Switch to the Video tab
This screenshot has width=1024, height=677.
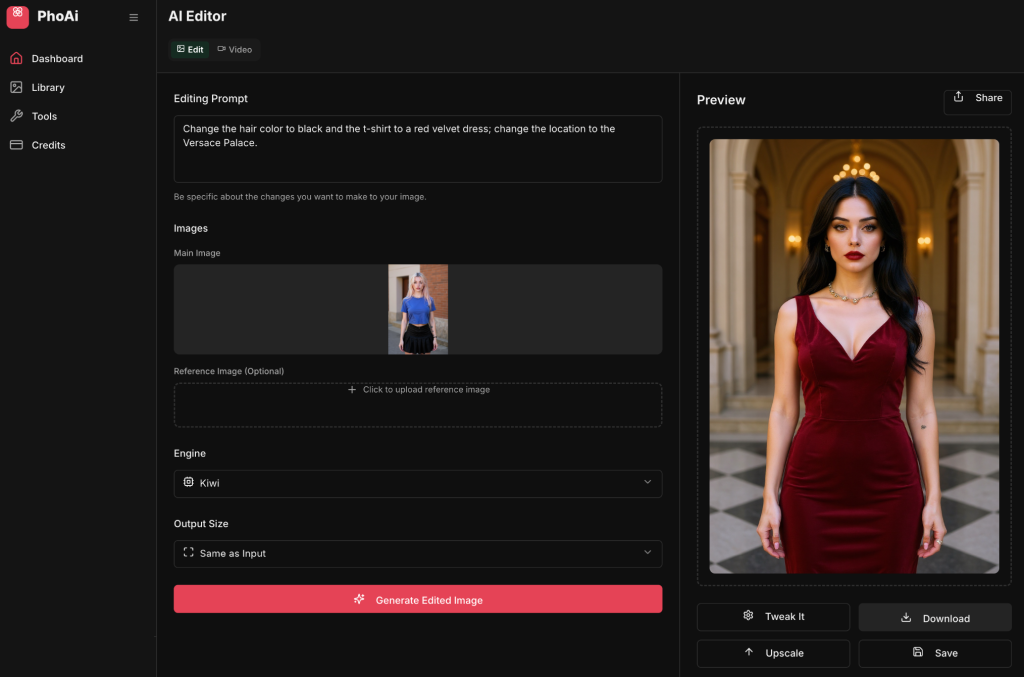click(x=234, y=49)
